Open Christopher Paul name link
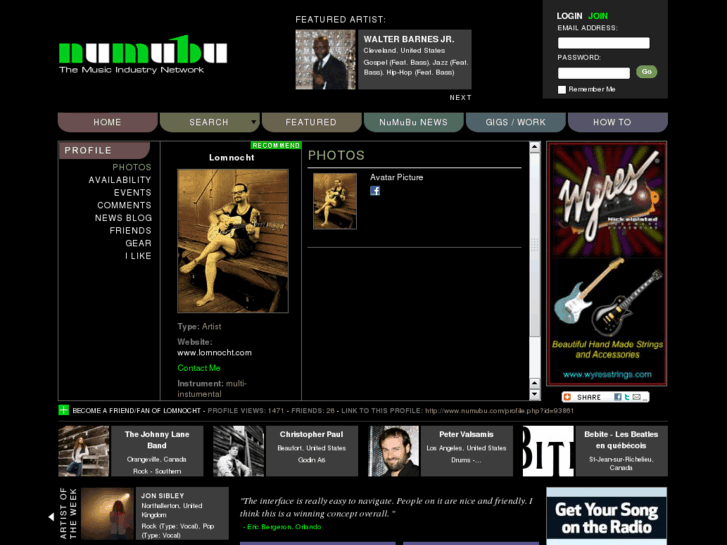727x545 pixels. click(x=312, y=434)
